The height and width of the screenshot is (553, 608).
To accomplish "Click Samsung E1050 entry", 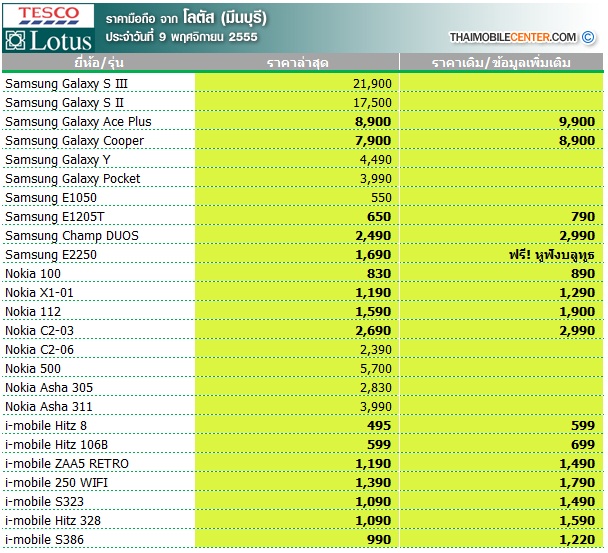I will tap(51, 198).
